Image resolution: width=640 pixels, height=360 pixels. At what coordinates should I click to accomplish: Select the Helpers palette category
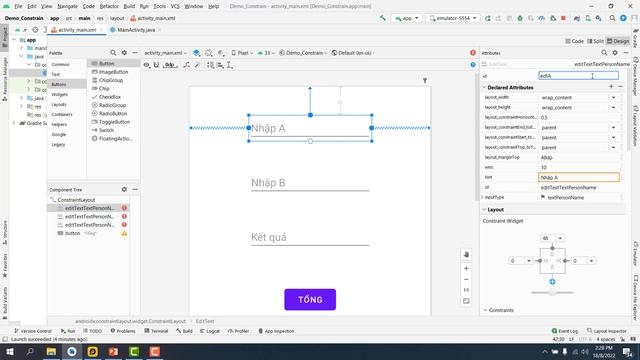(x=59, y=124)
